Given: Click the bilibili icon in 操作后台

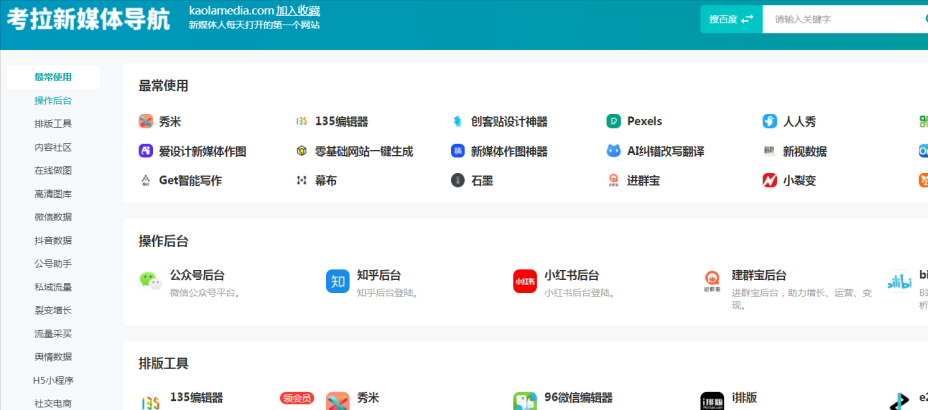Looking at the screenshot, I should pos(899,281).
